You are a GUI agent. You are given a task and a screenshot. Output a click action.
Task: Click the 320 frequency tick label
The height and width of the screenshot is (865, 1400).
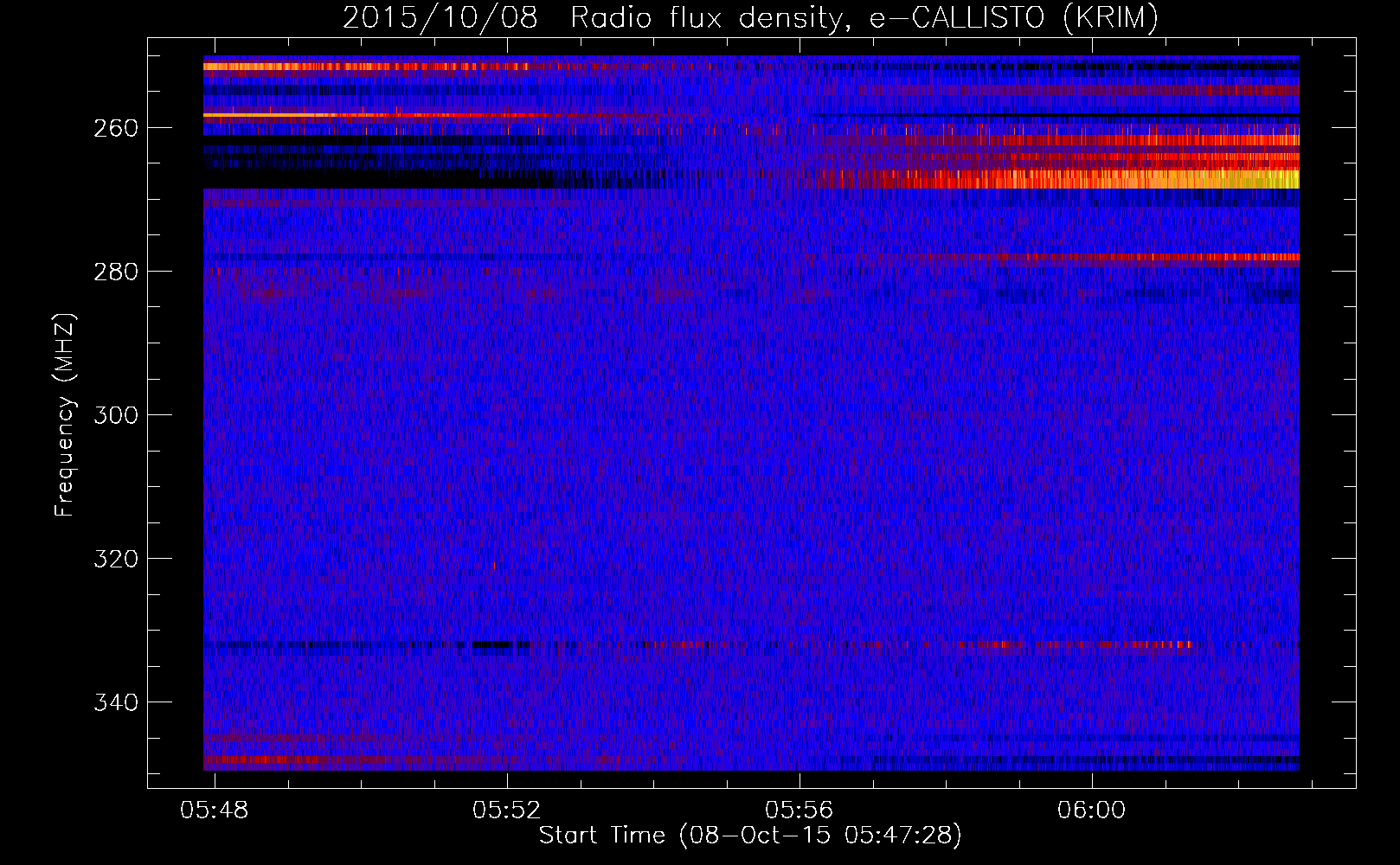(x=116, y=559)
